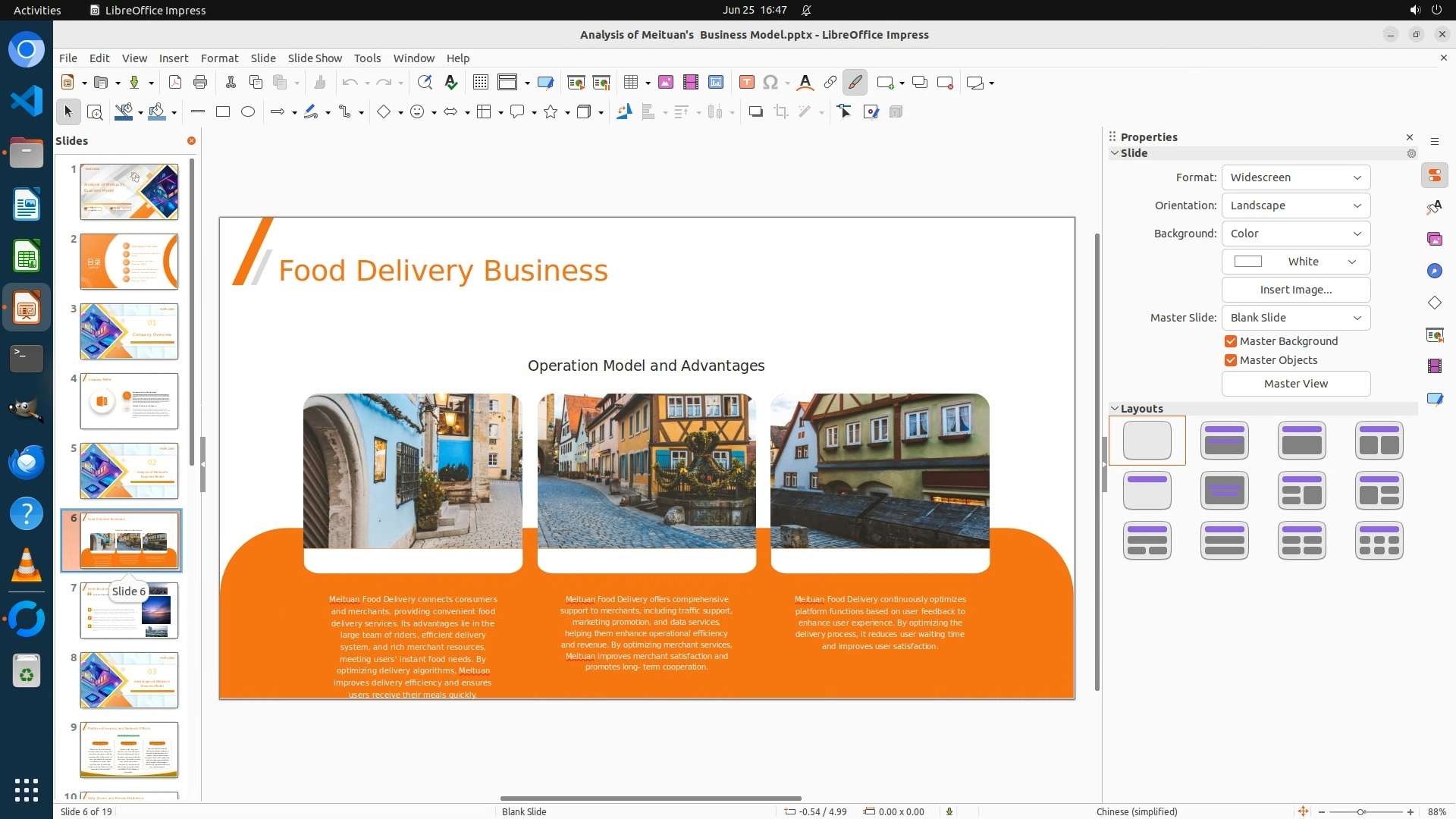This screenshot has height=819, width=1456.
Task: Toggle the Master Objects checkbox
Action: click(1231, 360)
